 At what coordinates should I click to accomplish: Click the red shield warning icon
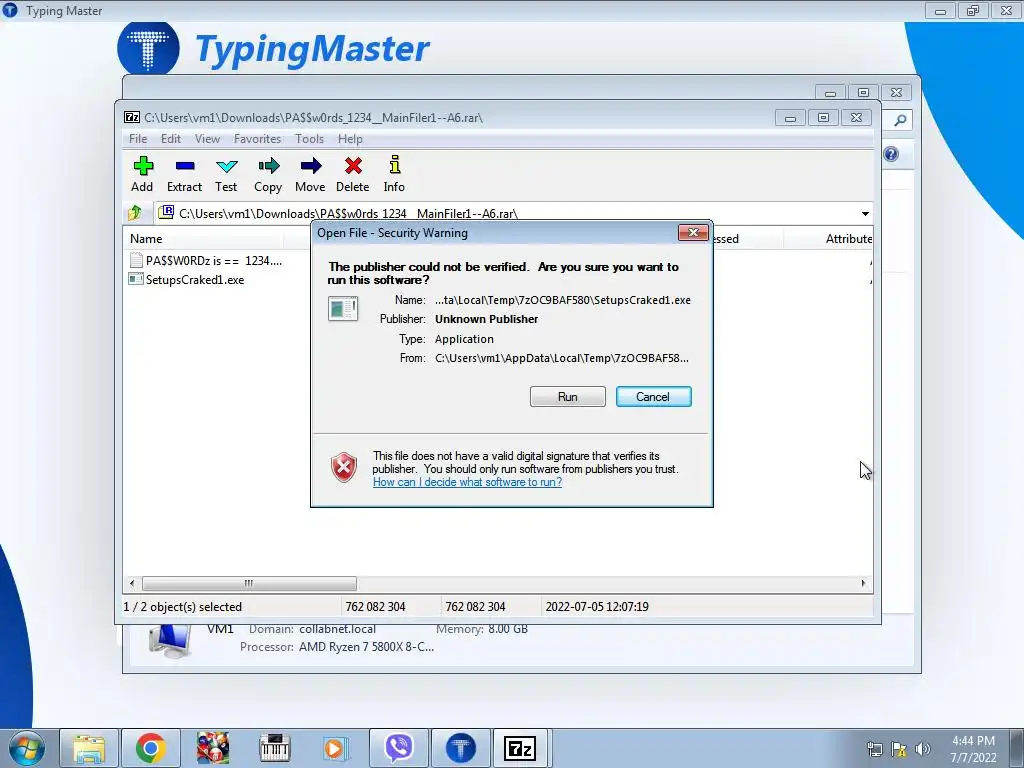(344, 468)
